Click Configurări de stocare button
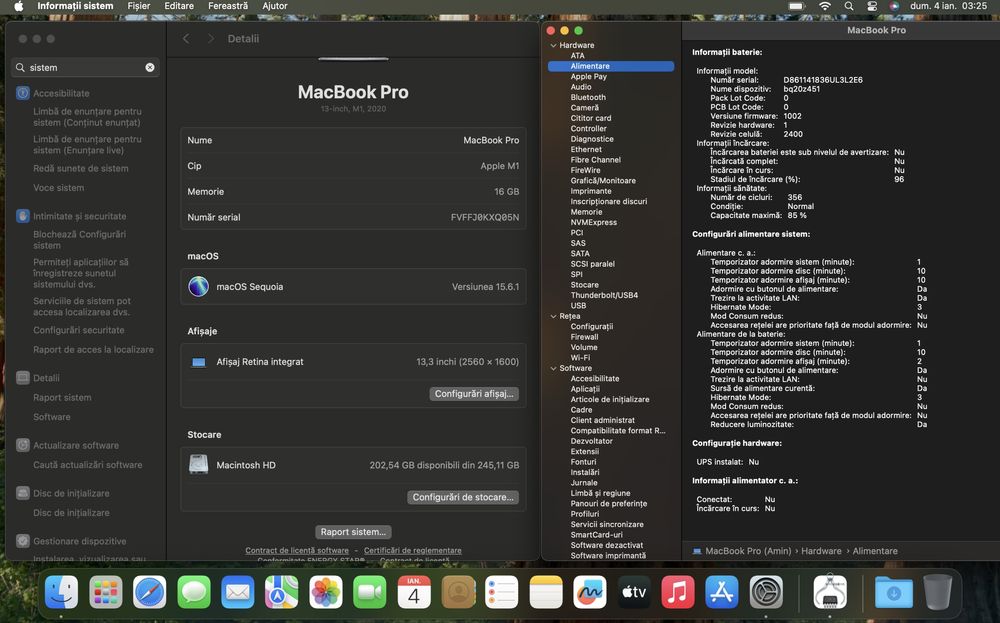This screenshot has width=1000, height=623. [463, 497]
